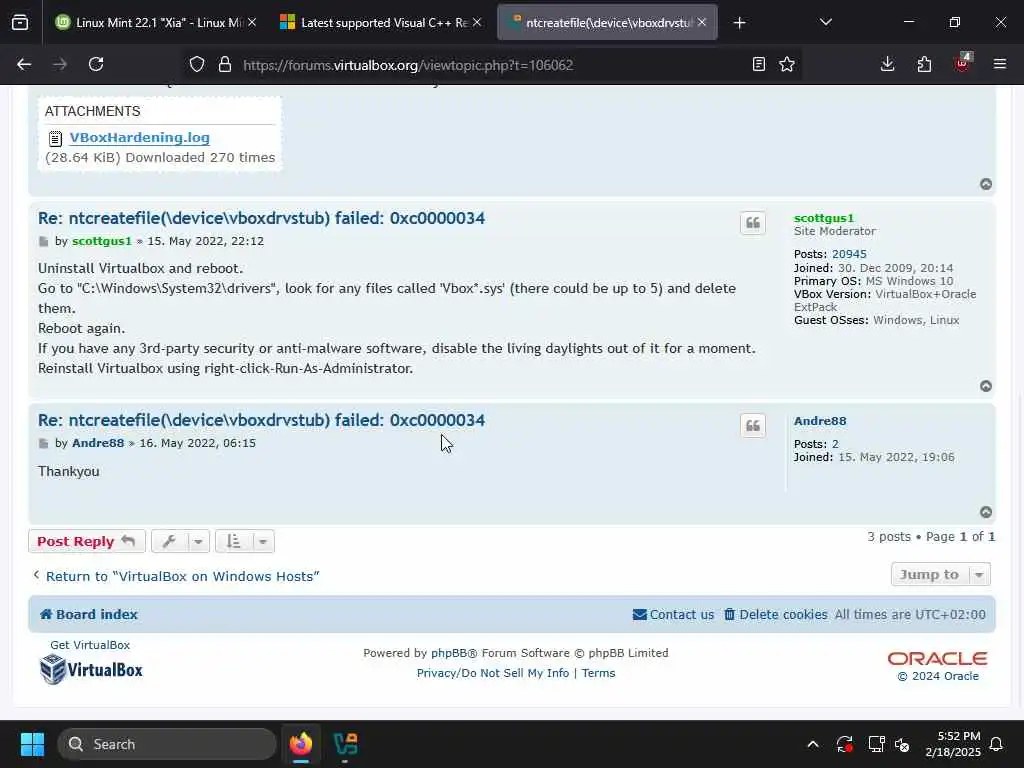Close the Linux Mint tab
Viewport: 1024px width, 768px height.
(x=252, y=22)
